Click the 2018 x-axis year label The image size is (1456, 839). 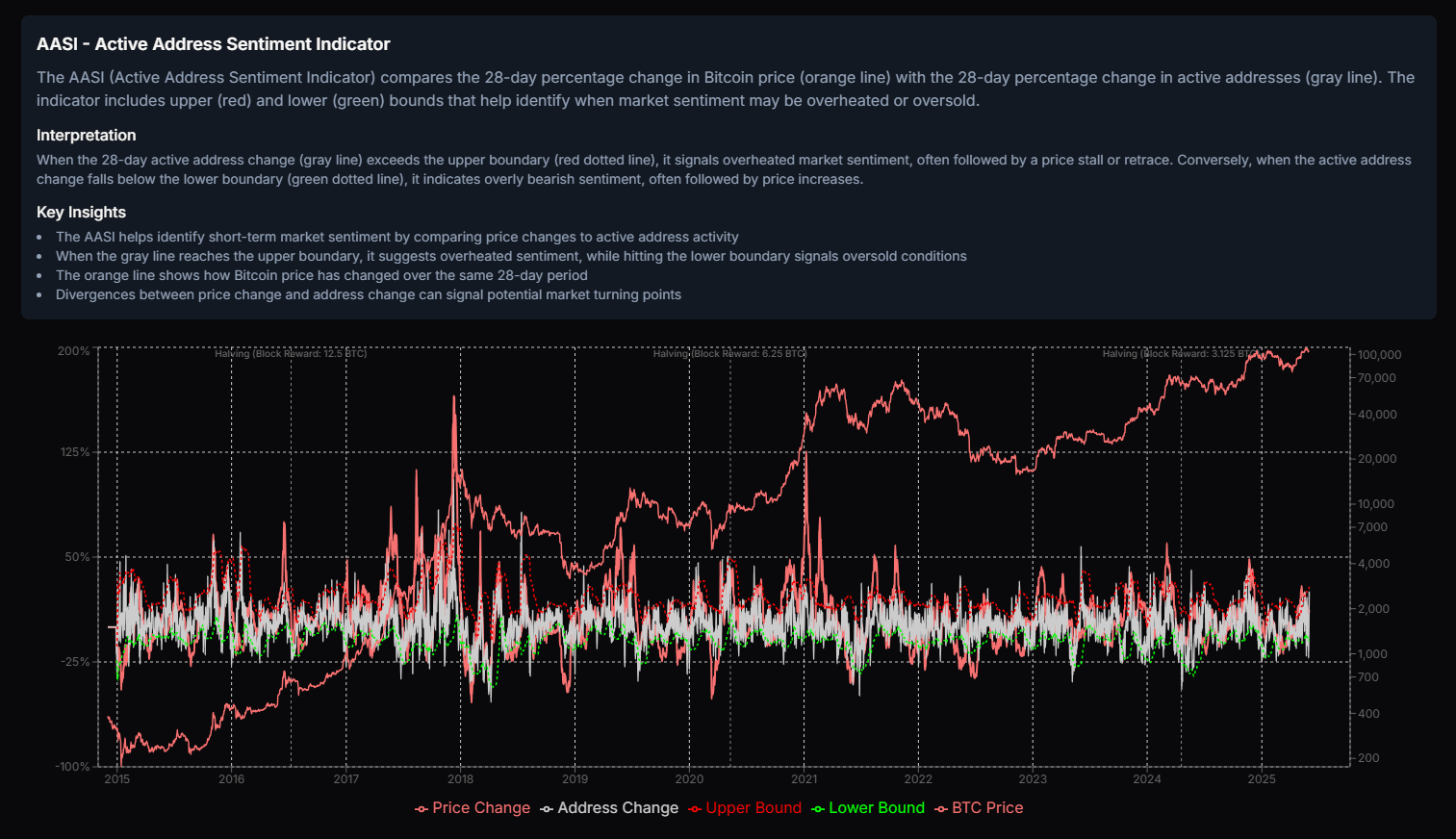[x=461, y=779]
